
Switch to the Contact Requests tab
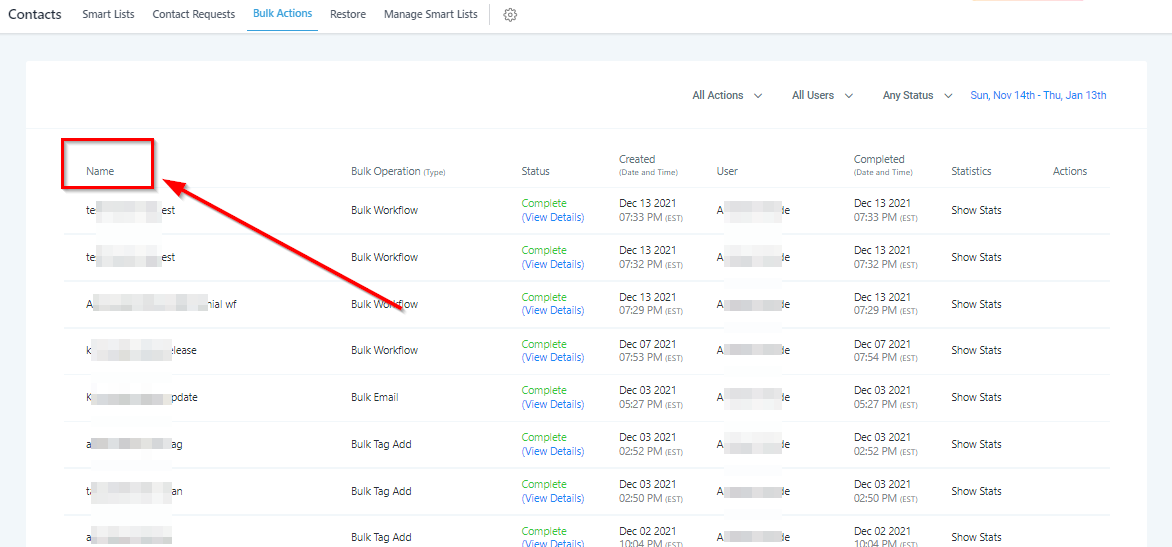coord(194,15)
